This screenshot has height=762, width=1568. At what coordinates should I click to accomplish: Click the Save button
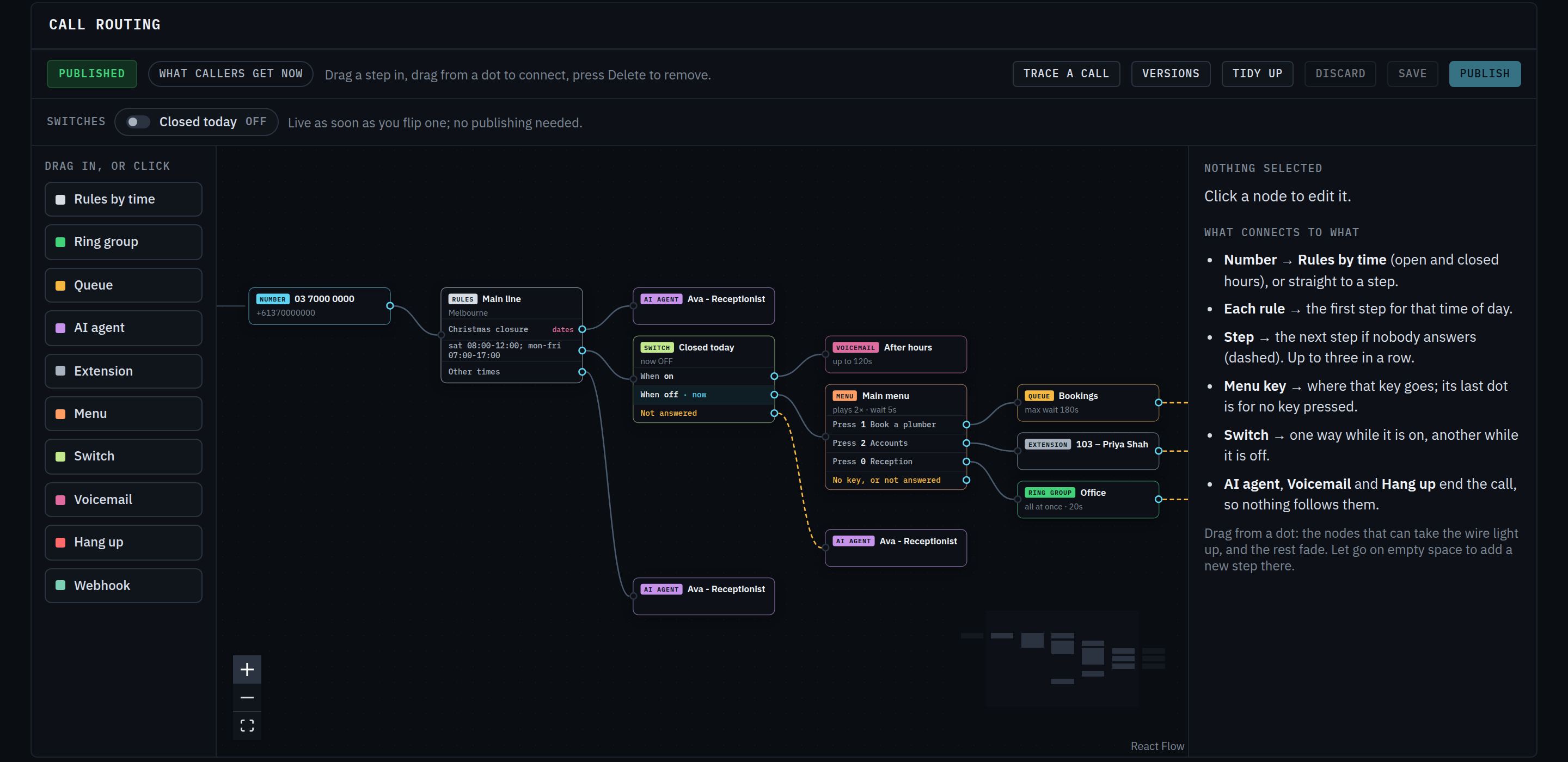point(1412,73)
